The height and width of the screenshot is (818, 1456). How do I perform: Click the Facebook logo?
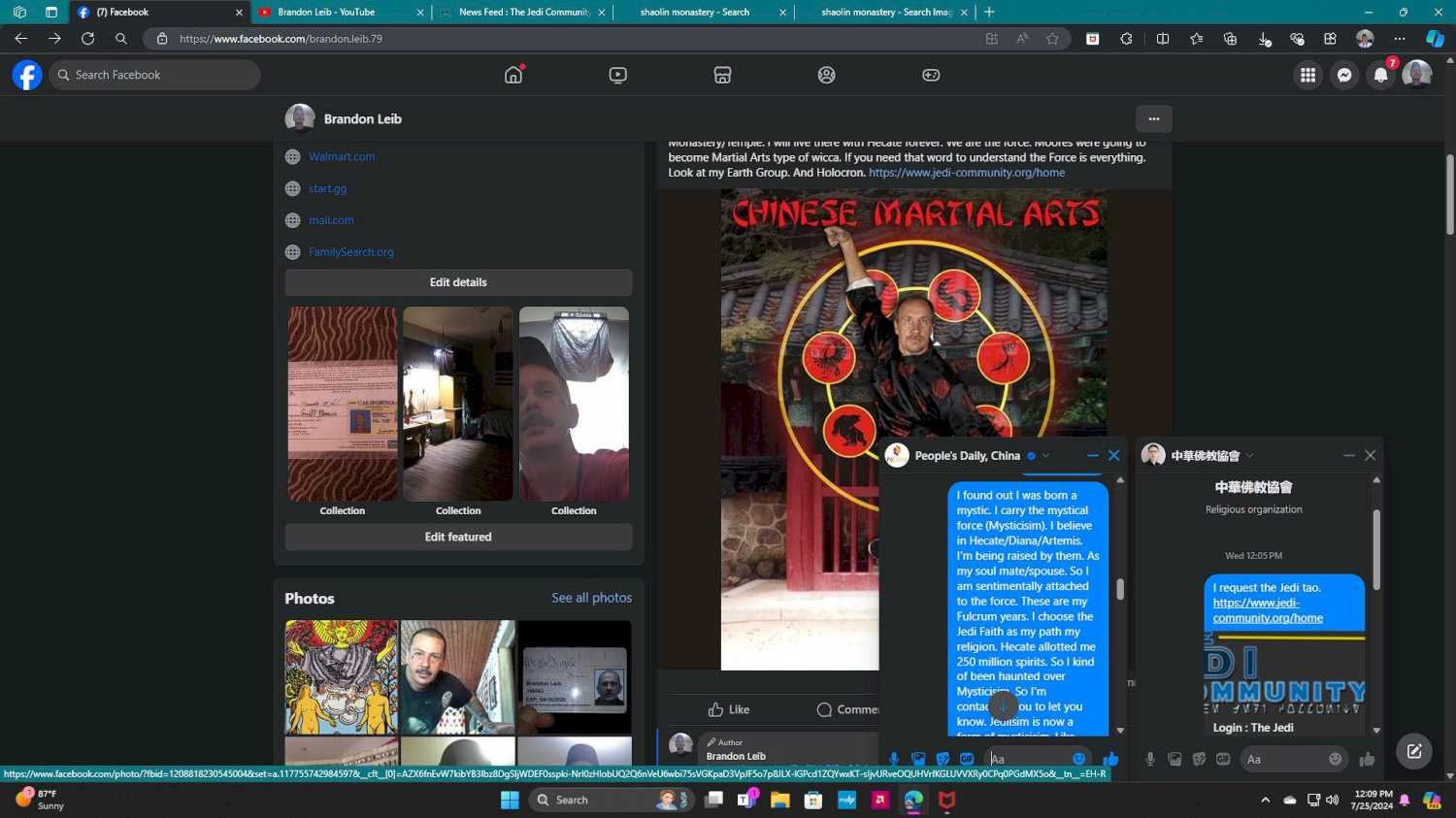click(x=27, y=75)
